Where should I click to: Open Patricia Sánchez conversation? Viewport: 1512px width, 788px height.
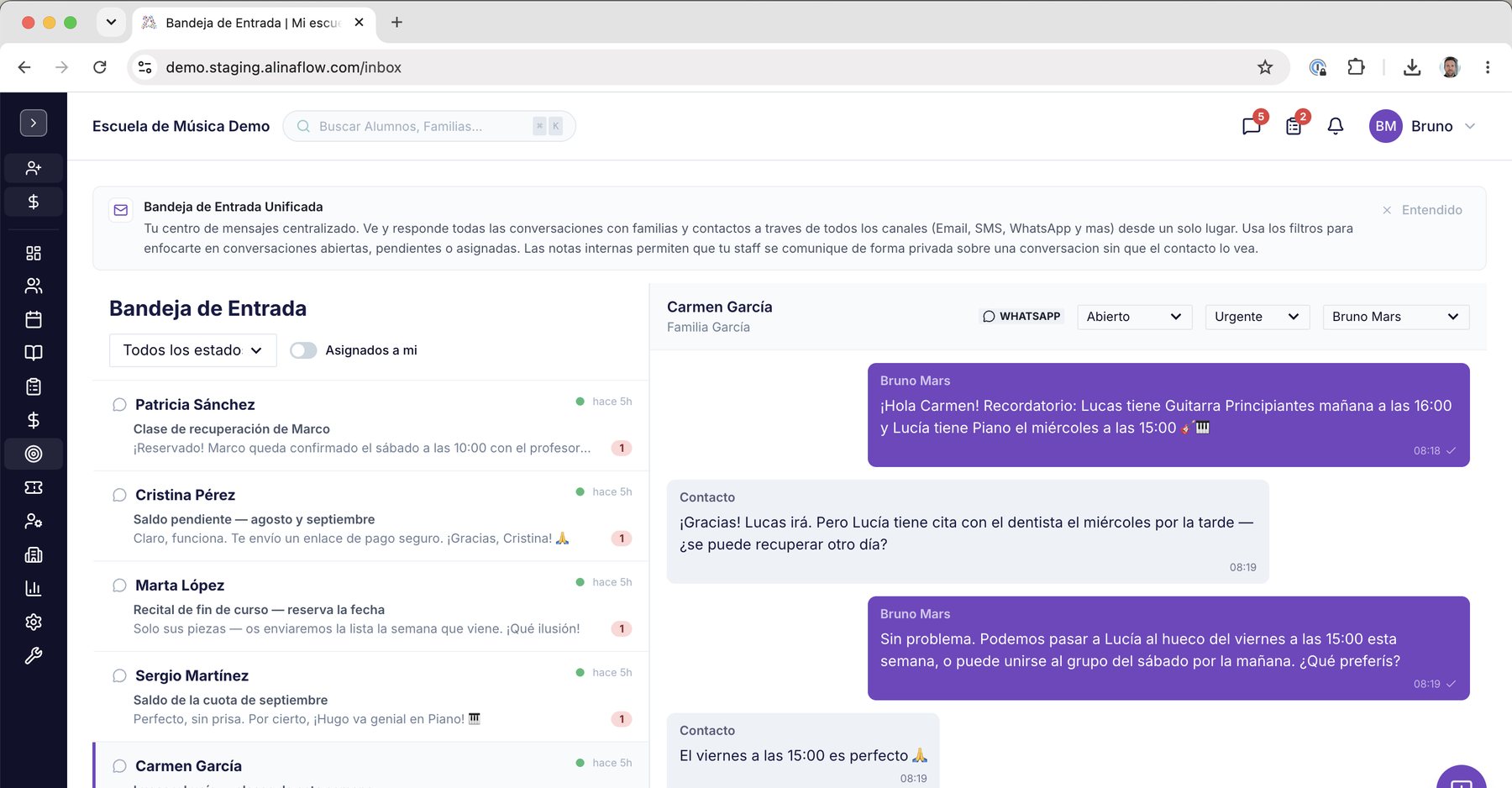(x=370, y=426)
